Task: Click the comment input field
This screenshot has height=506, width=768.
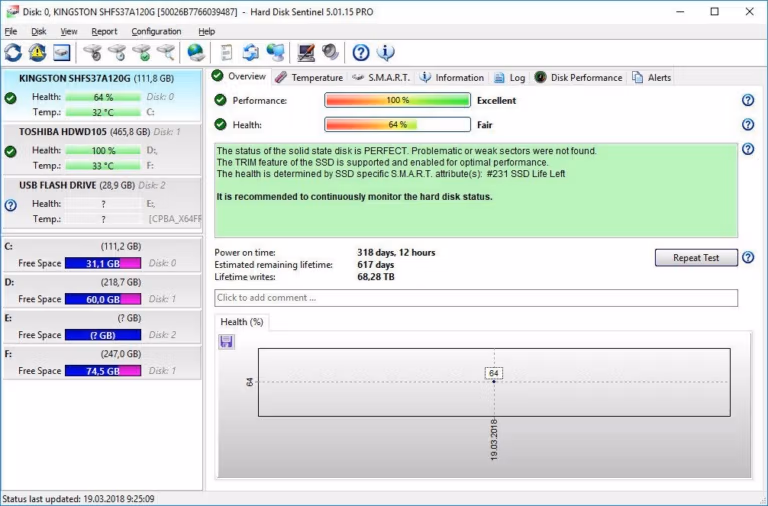Action: (476, 298)
